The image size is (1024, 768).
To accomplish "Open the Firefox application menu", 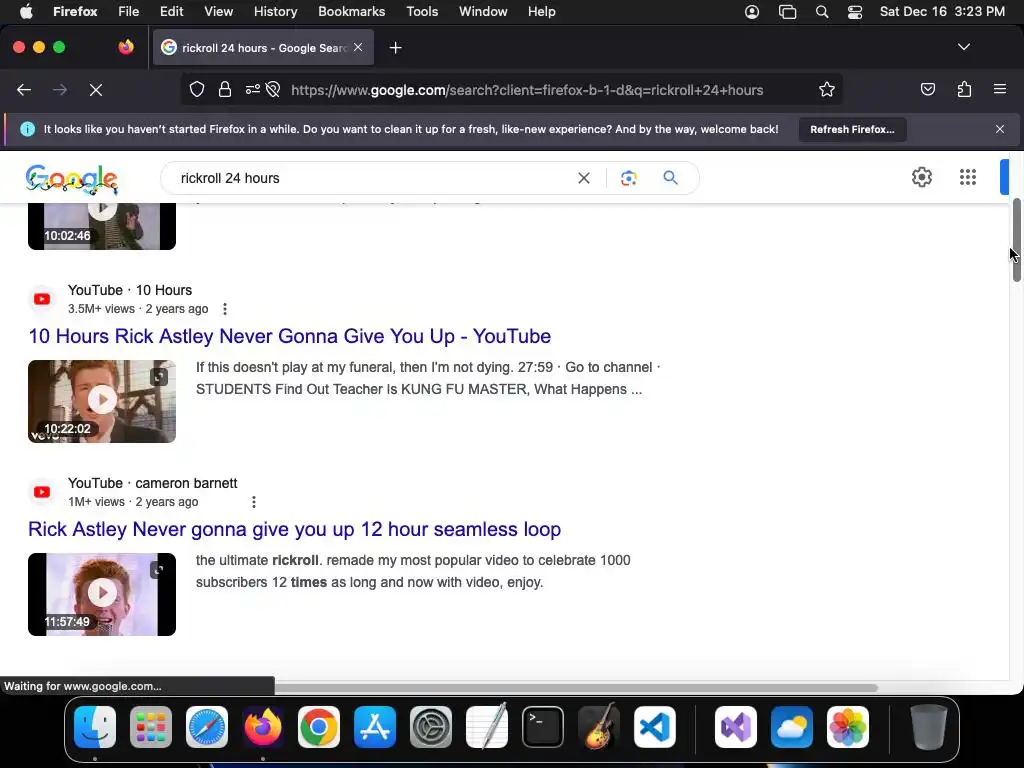I will pos(75,11).
